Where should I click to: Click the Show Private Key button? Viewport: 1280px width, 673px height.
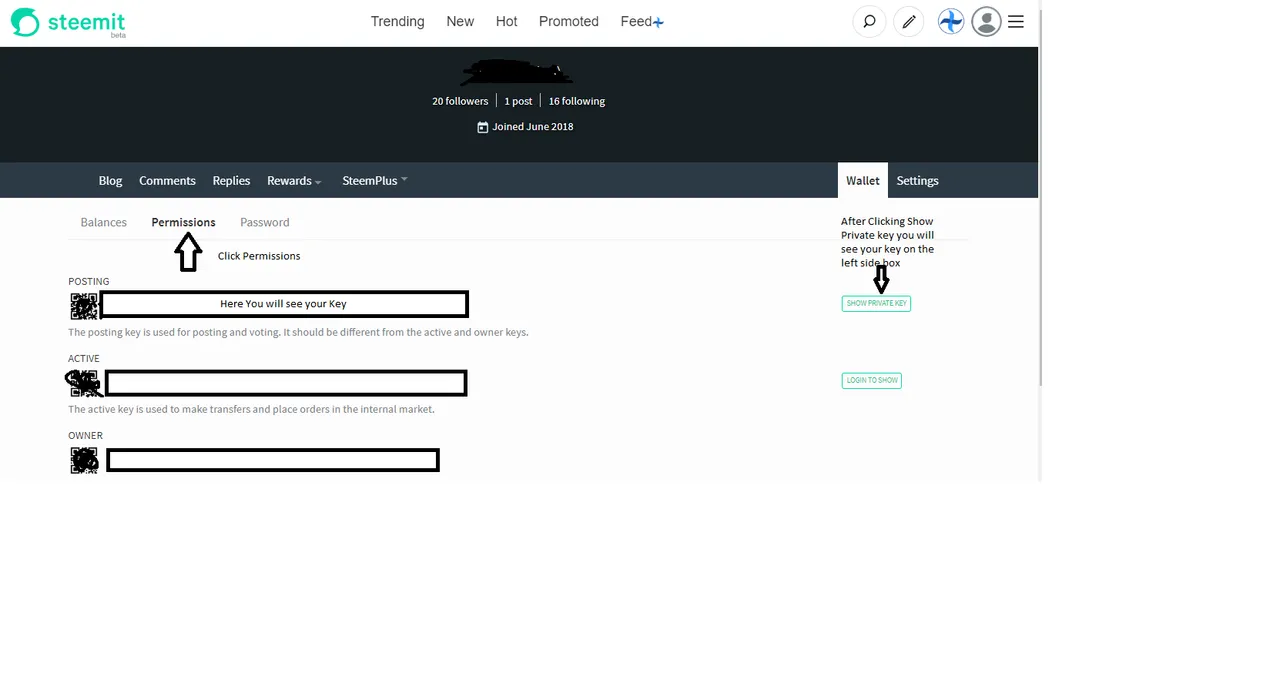[876, 303]
